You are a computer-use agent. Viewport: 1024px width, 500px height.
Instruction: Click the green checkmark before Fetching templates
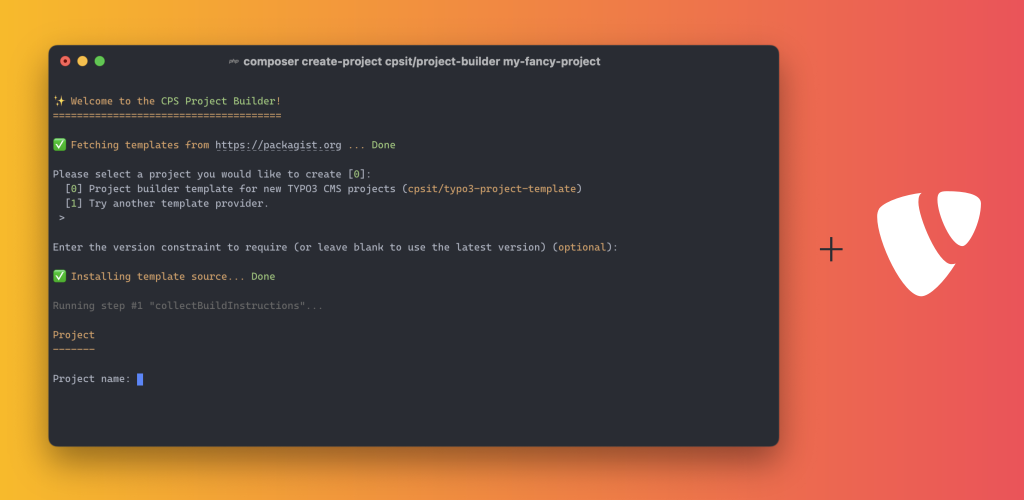click(59, 145)
